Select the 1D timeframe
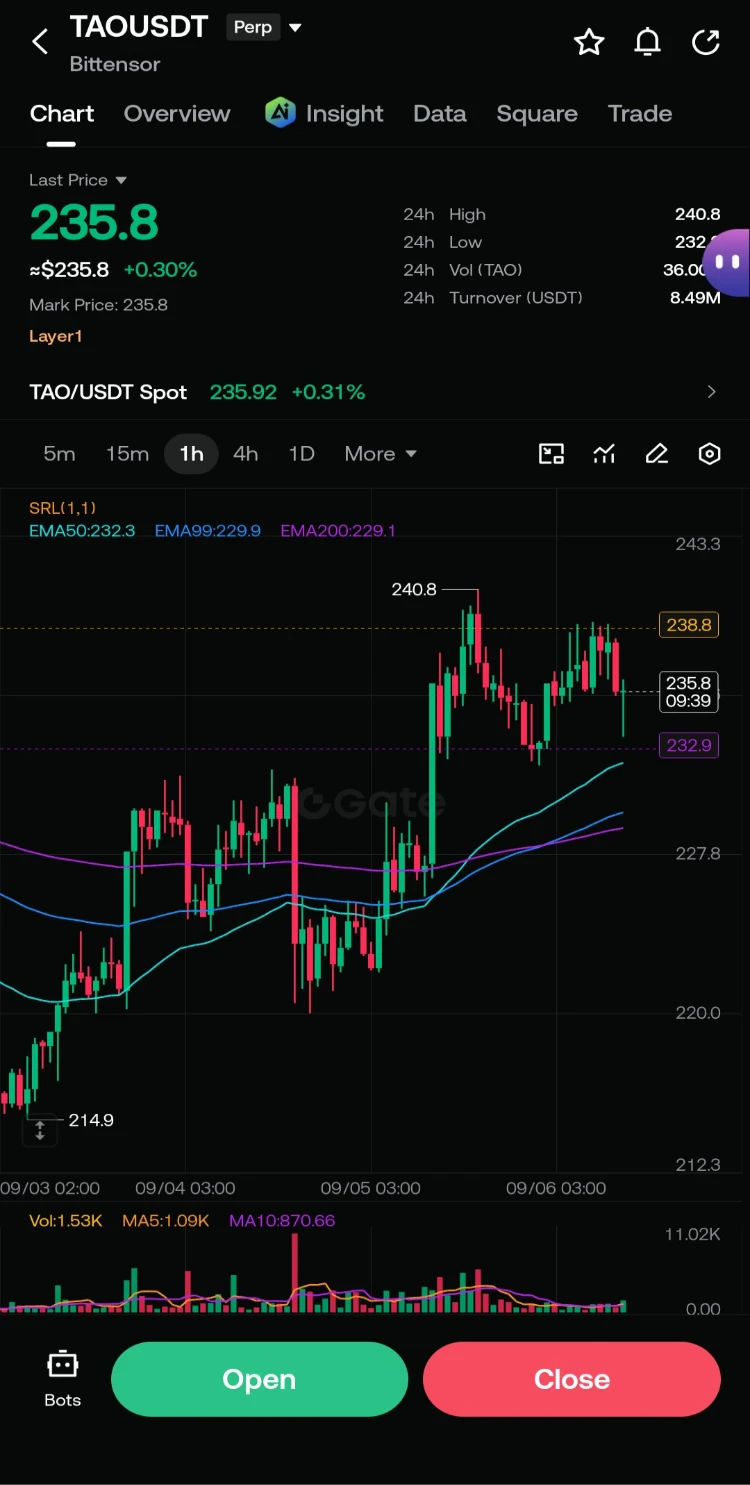Screen dimensions: 750x1485 (x=301, y=454)
